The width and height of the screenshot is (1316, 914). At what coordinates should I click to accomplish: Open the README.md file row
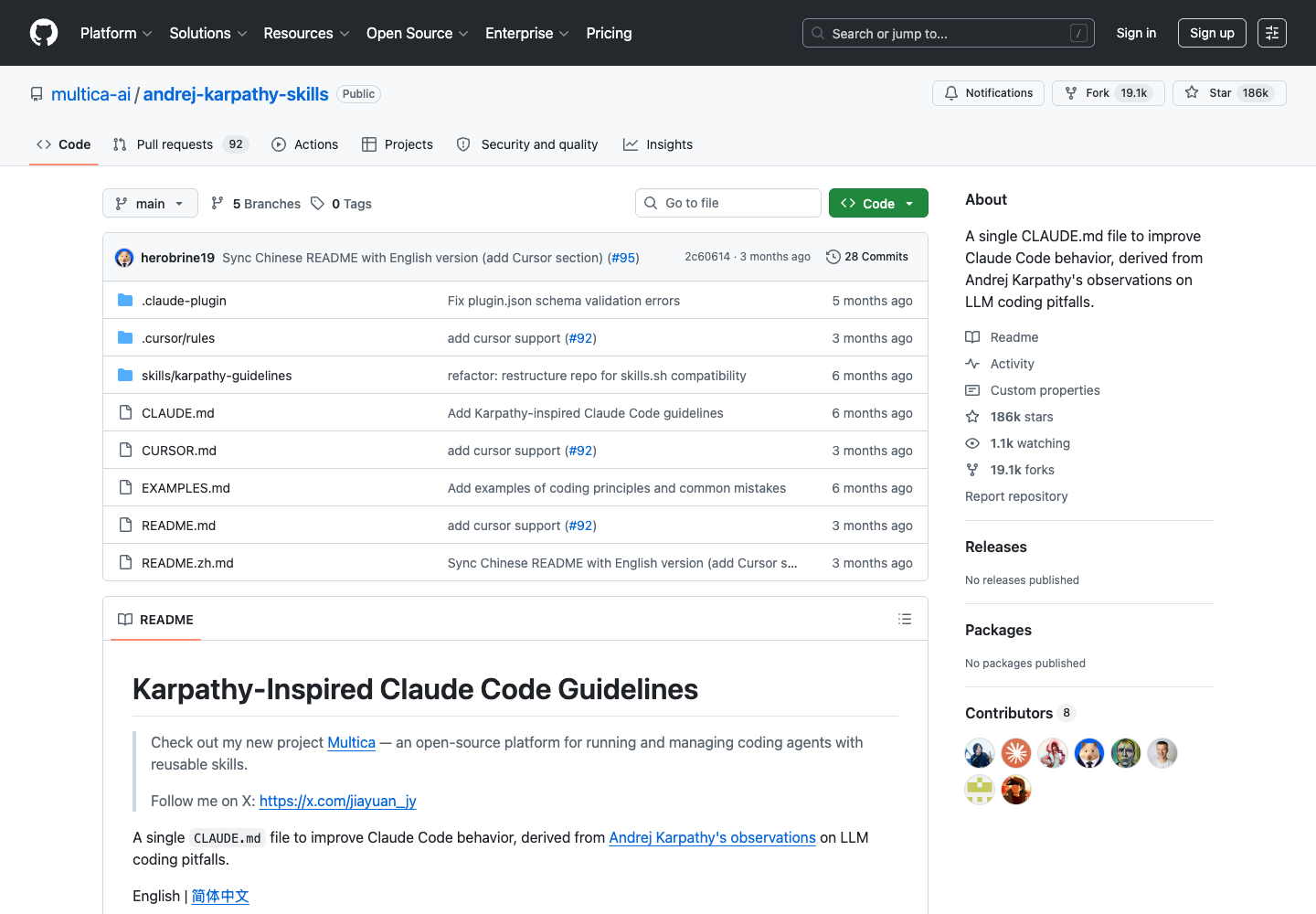pos(515,526)
